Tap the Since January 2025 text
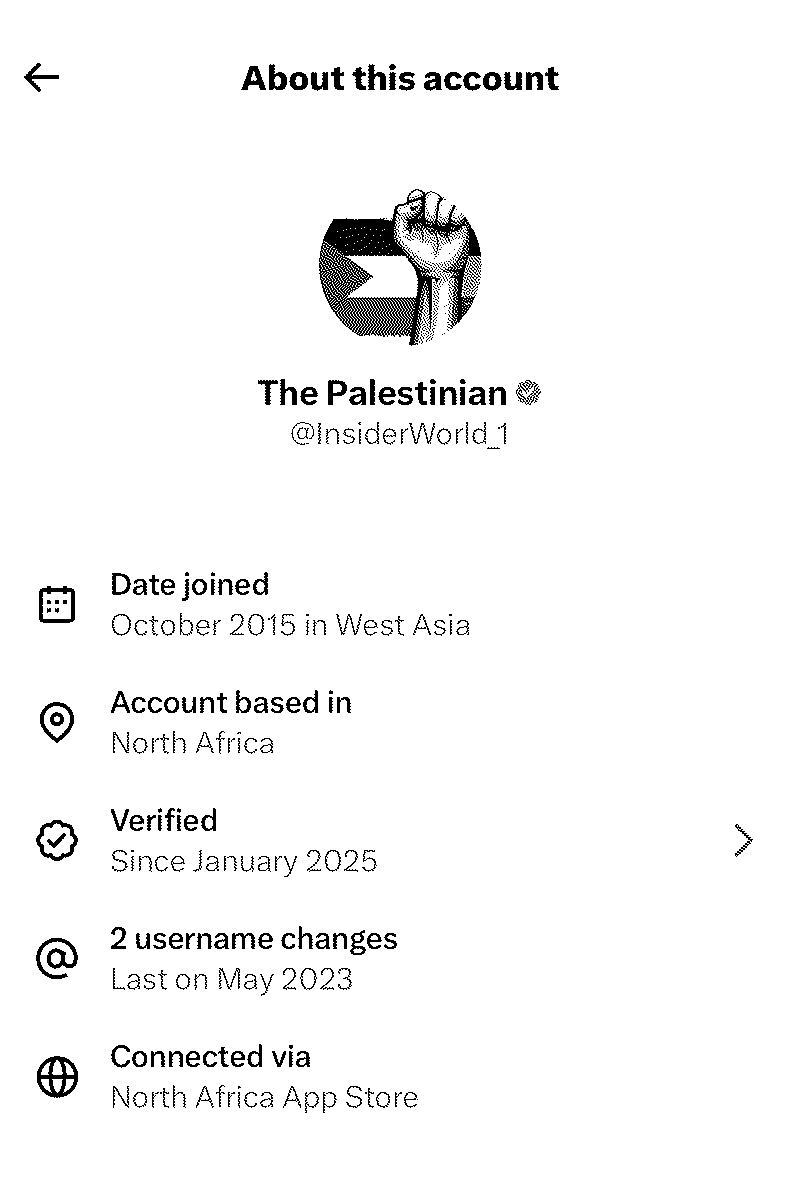 [x=243, y=861]
